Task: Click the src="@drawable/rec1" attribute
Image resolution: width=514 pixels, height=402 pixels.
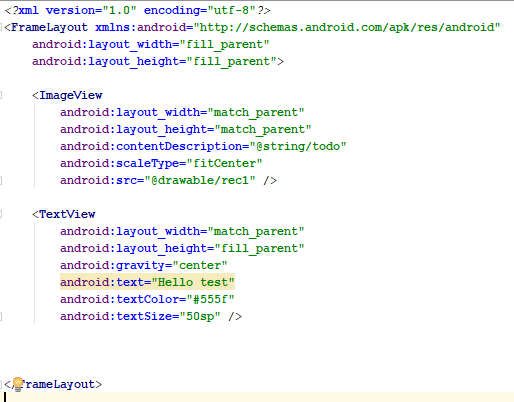Action: tap(158, 180)
